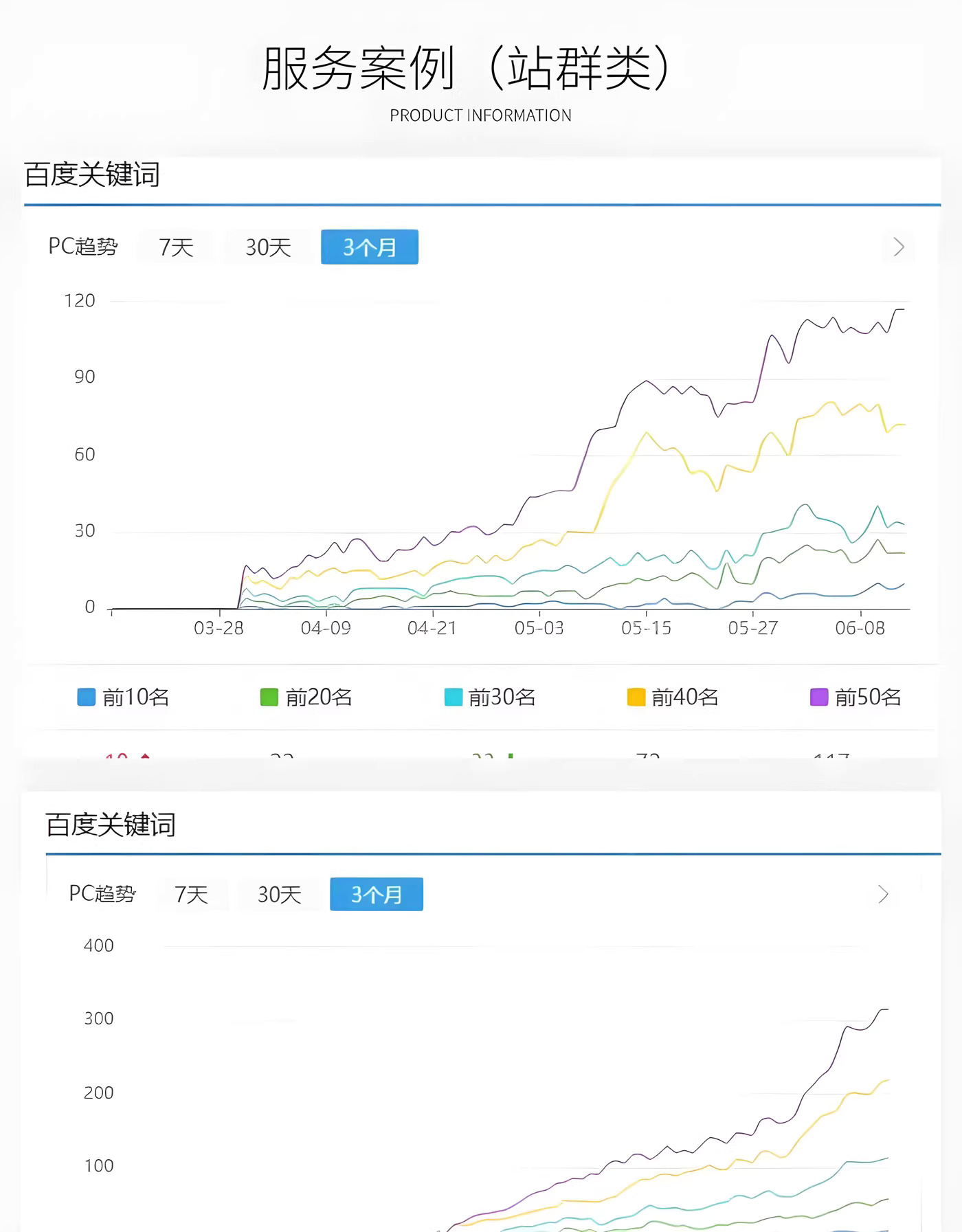Image resolution: width=962 pixels, height=1232 pixels.
Task: Expand the first chart using right chevron
Action: click(x=898, y=247)
